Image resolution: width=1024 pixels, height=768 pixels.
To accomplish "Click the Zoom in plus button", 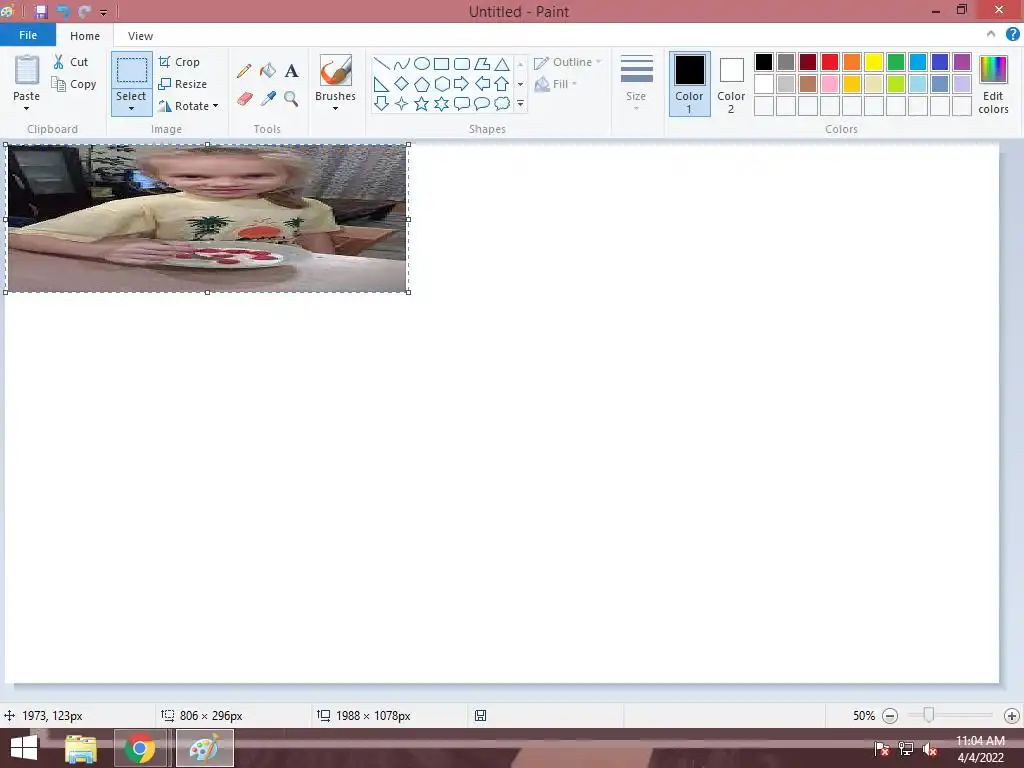I will [x=1012, y=716].
